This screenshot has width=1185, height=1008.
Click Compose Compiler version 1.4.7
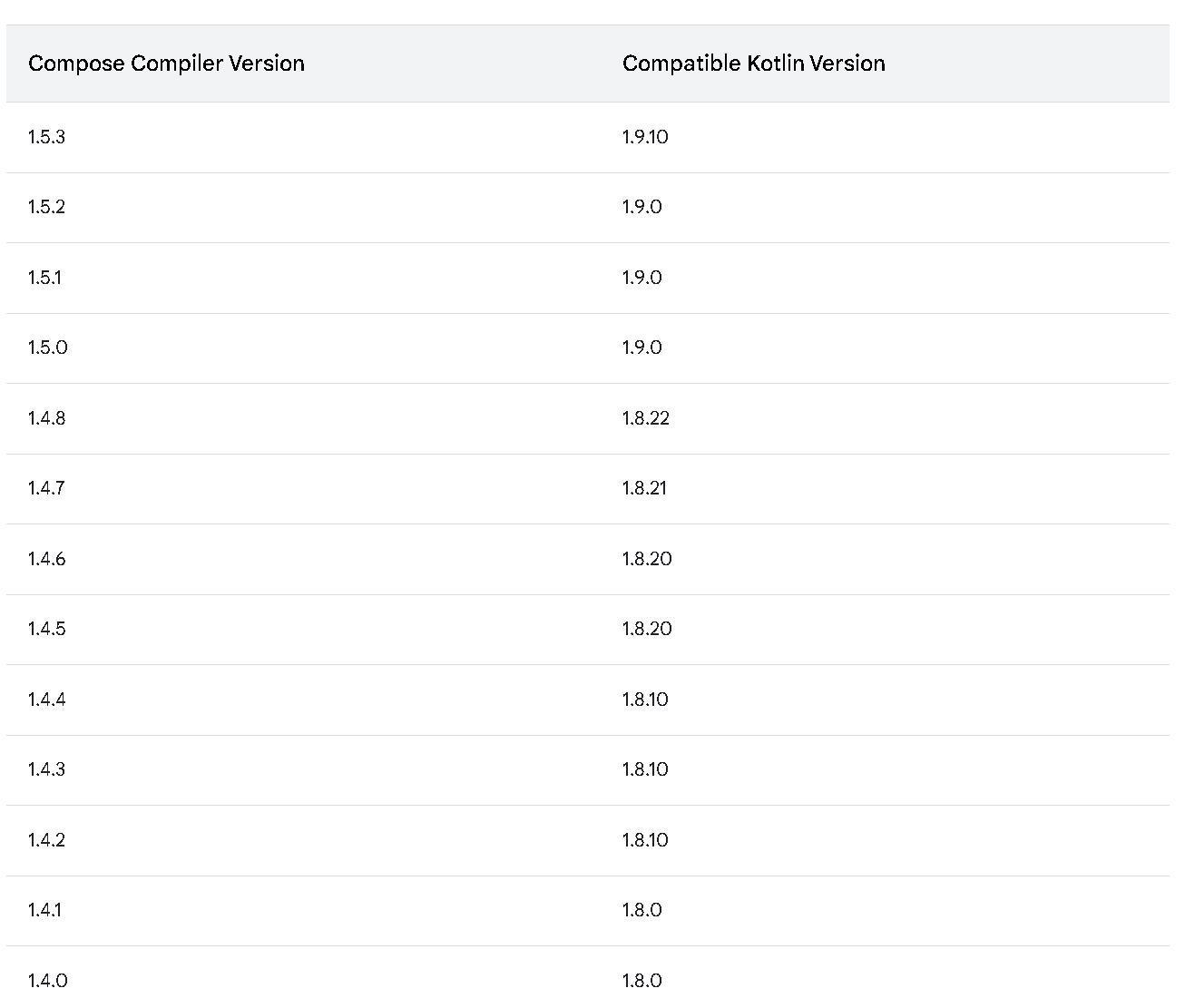[46, 488]
